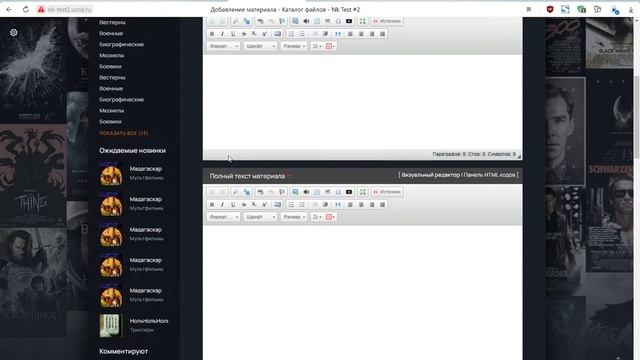Open the red shield browser extension
Image resolution: width=640 pixels, height=360 pixels.
(550, 9)
